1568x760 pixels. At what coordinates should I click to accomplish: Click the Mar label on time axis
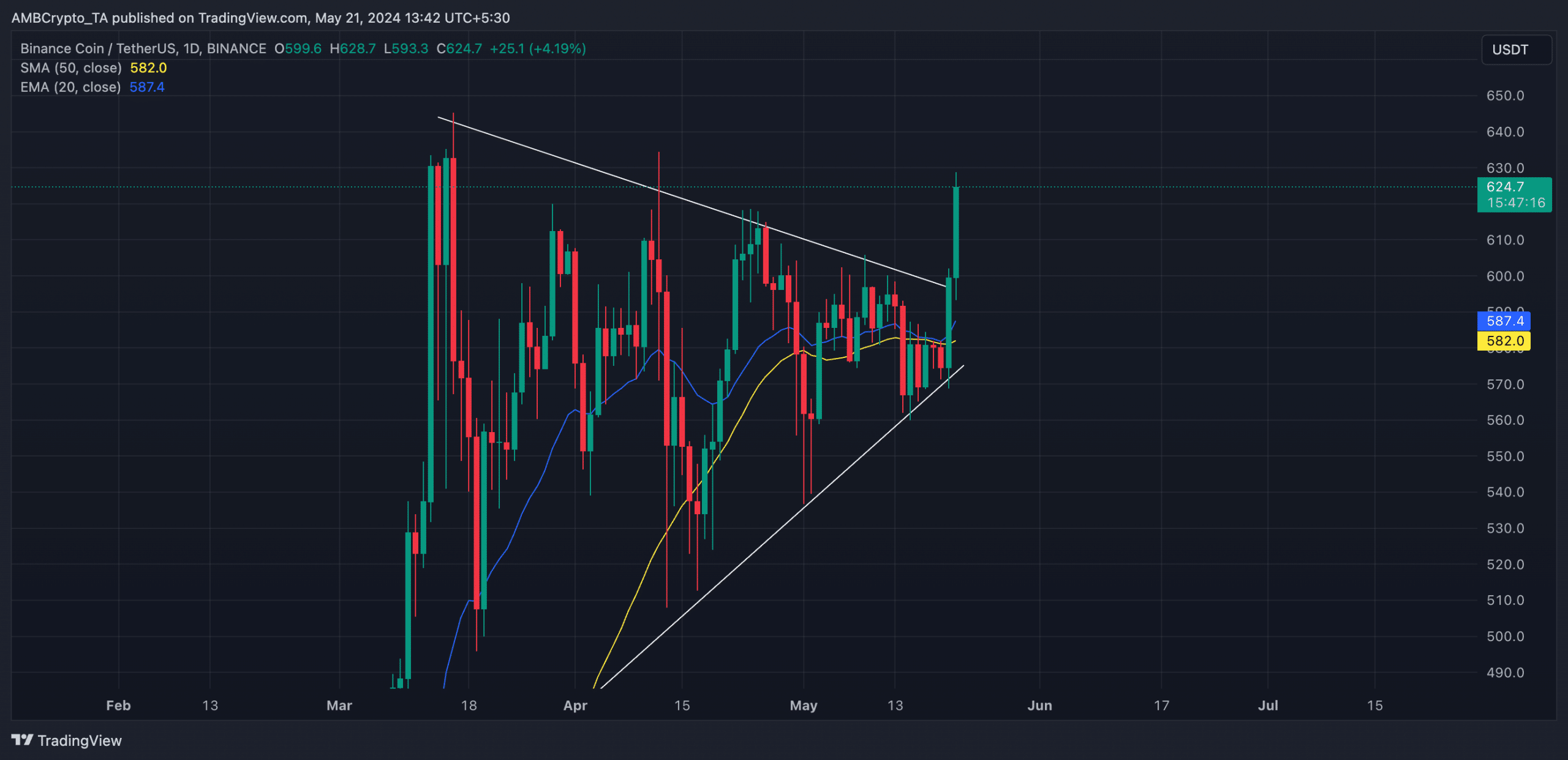click(339, 705)
